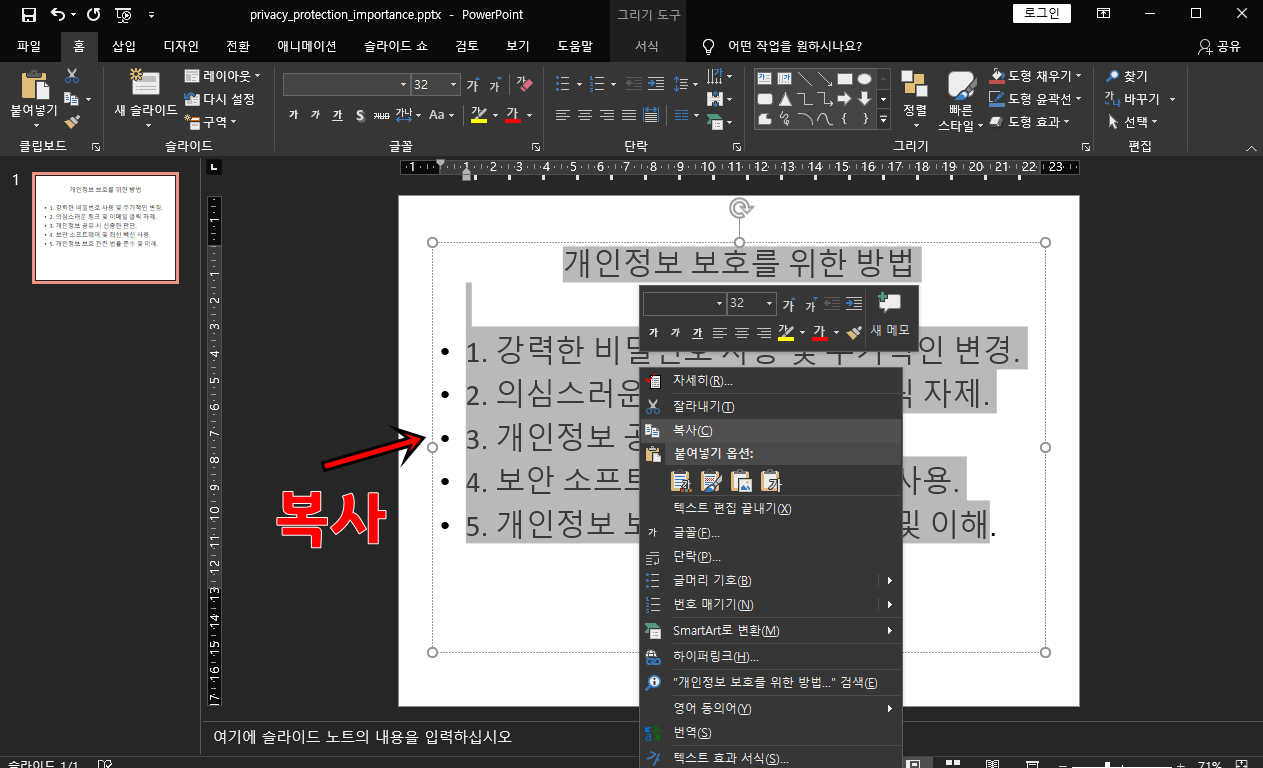Click the Redo icon in quick access toolbar
The height and width of the screenshot is (768, 1263).
[94, 15]
